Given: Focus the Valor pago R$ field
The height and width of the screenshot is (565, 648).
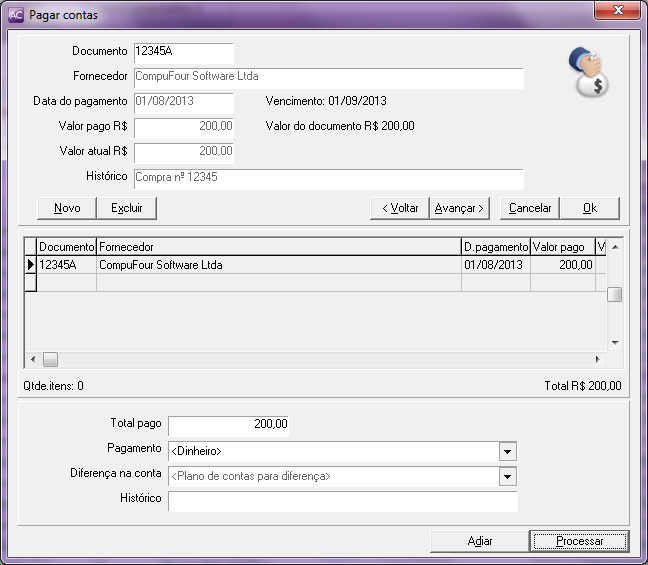Looking at the screenshot, I should coord(183,127).
